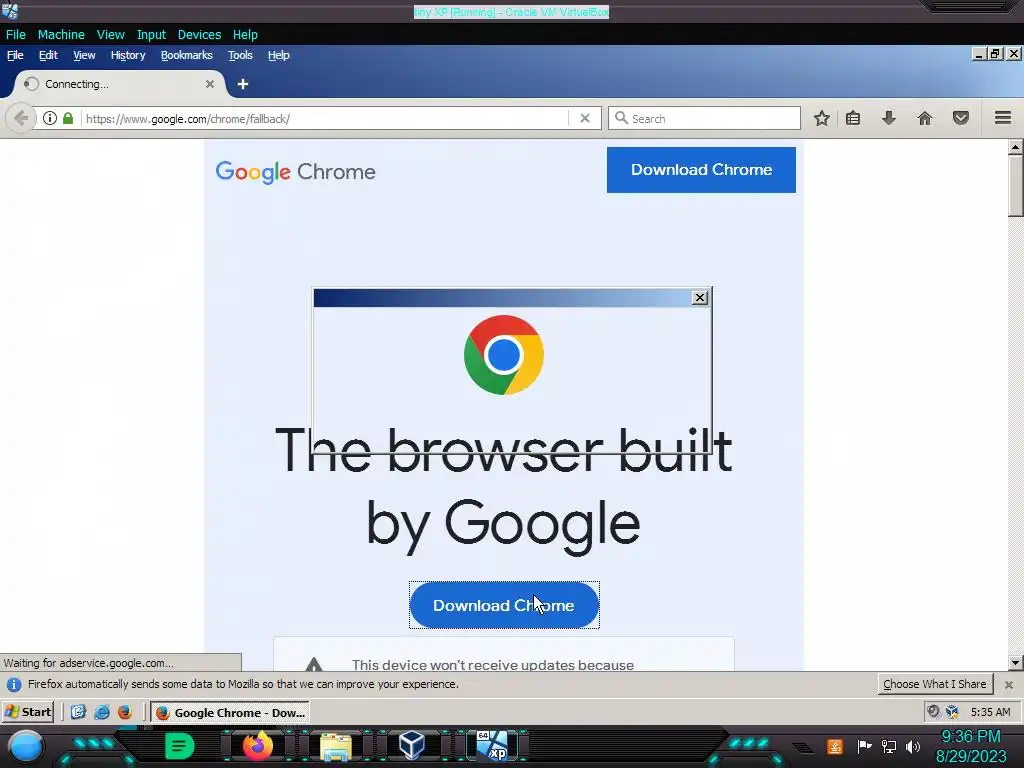Click the warning triangle icon on page

pos(314,664)
